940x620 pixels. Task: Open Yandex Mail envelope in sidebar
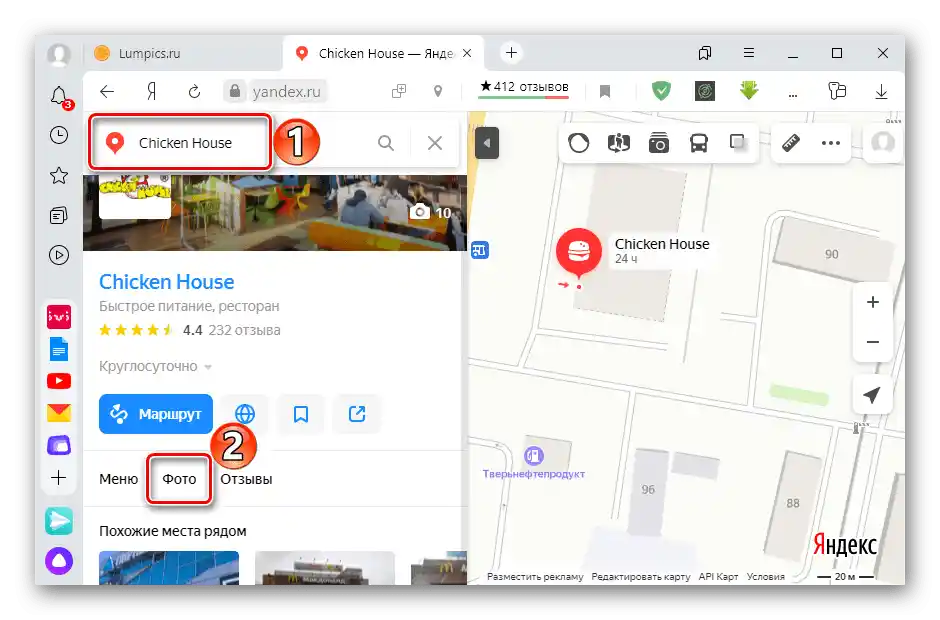(x=59, y=413)
